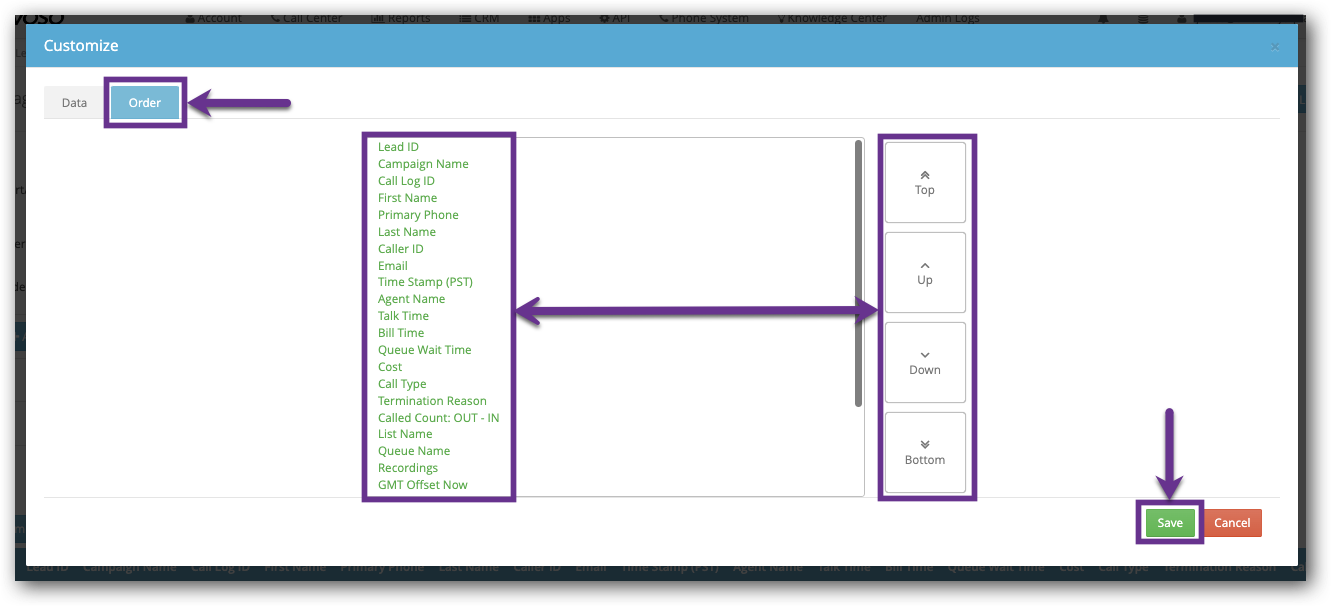
Task: Select Lead ID in the list
Action: pos(398,147)
